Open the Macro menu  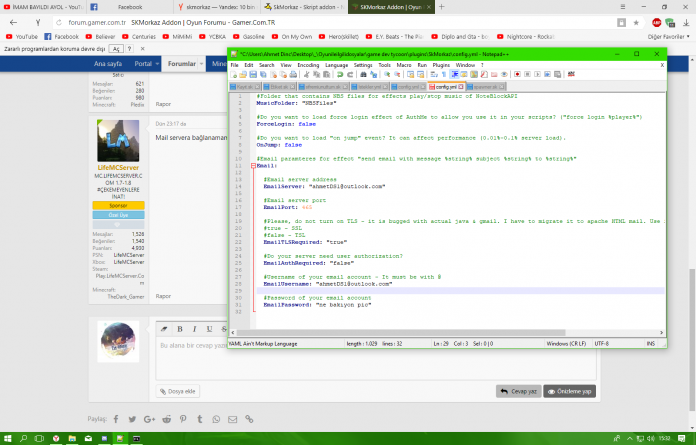(x=403, y=65)
